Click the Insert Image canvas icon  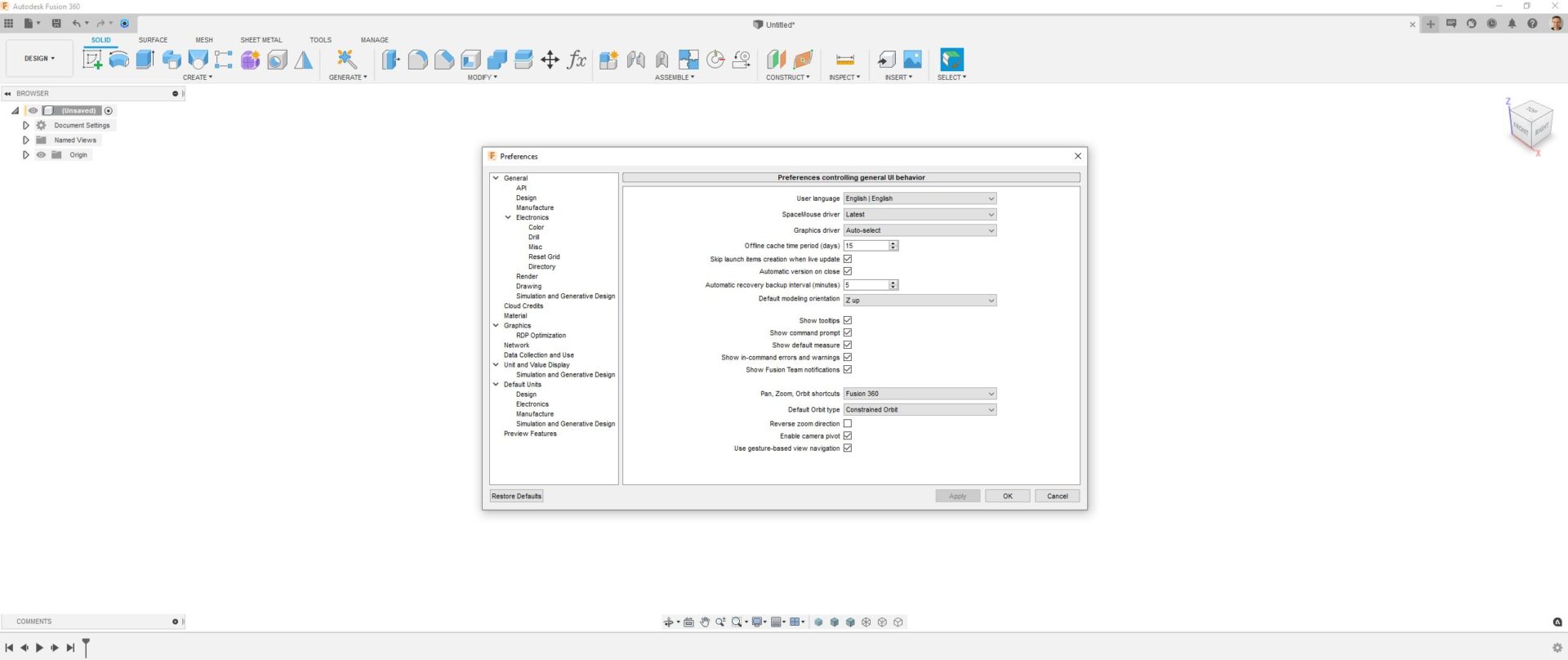click(912, 60)
